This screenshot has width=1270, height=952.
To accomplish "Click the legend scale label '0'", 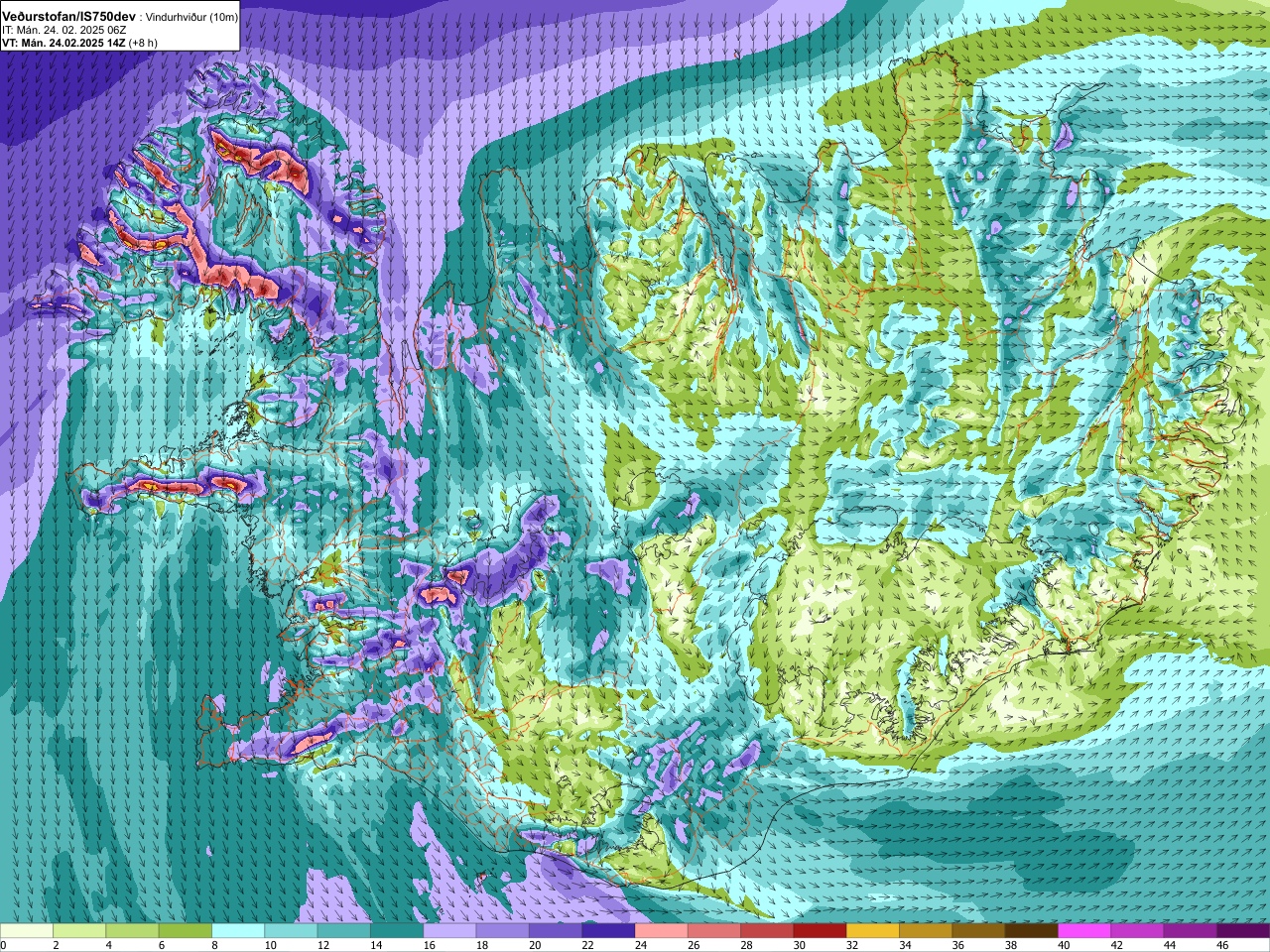I will tap(4, 946).
